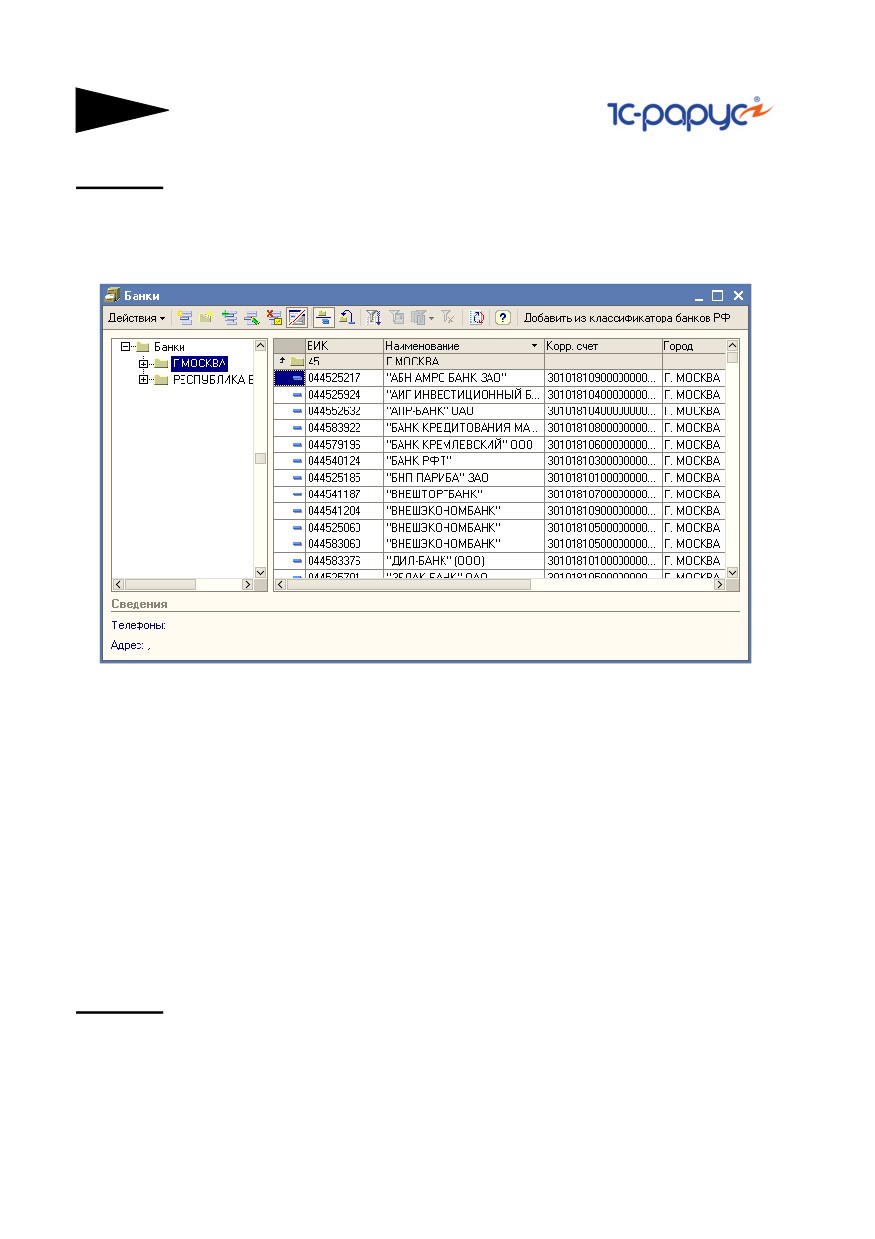875x1239 pixels.
Task: Select РЕСПУБЛИКА Б folder in tree
Action: pyautogui.click(x=212, y=380)
